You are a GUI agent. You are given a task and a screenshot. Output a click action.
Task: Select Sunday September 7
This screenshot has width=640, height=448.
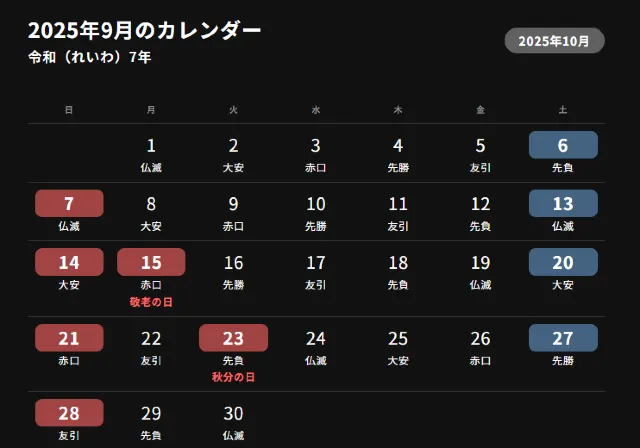coord(69,204)
